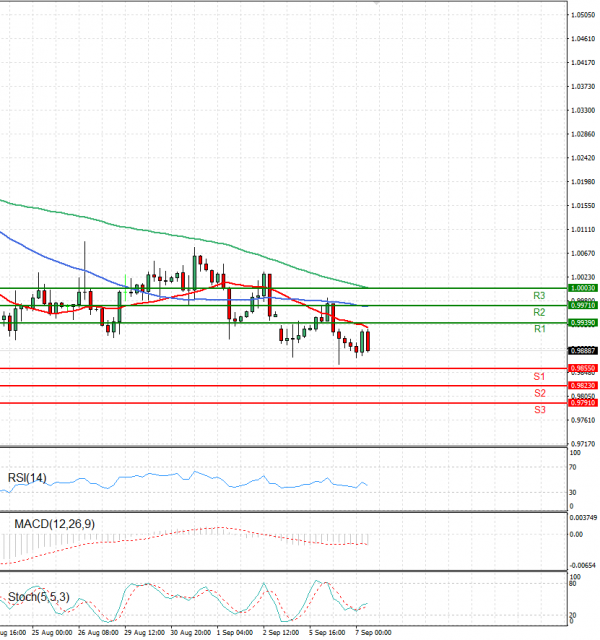Select the current price 0.98887 tag
600x640 pixels.
point(583,351)
